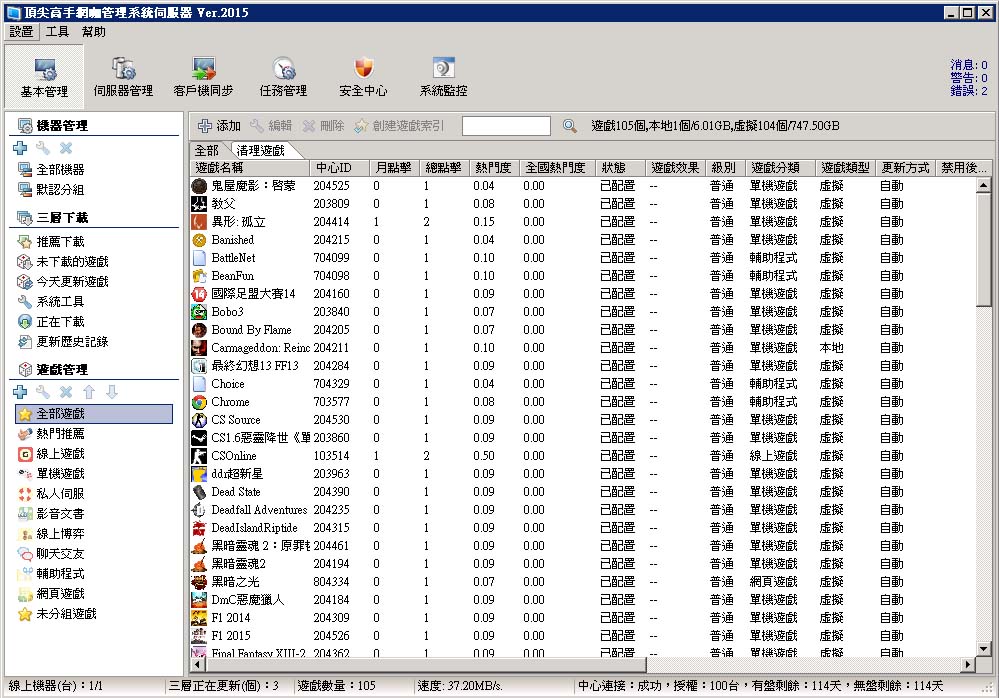Image resolution: width=999 pixels, height=698 pixels.
Task: Click the CS Source game icon
Action: 199,420
